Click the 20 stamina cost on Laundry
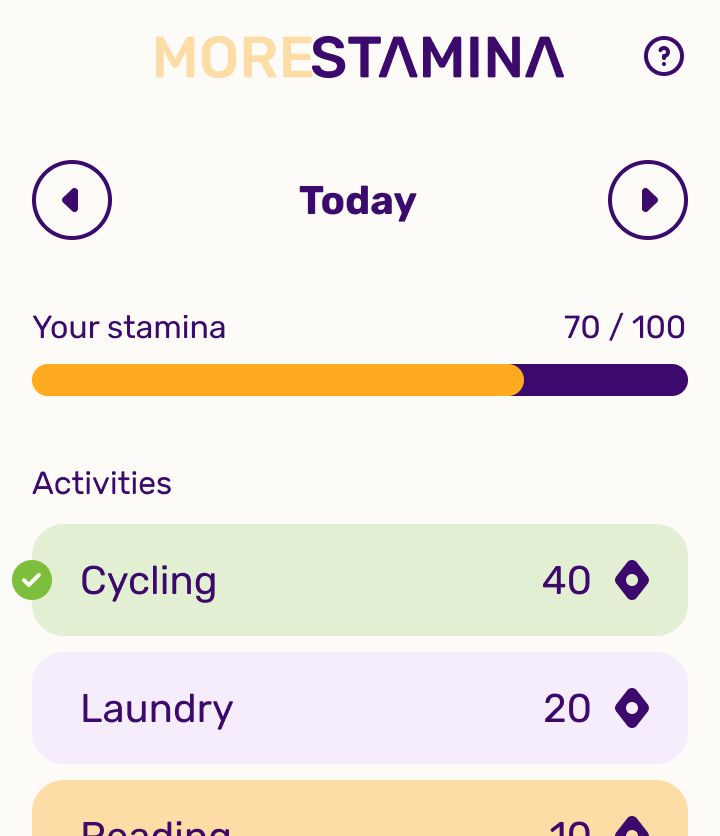Image resolution: width=720 pixels, height=836 pixels. pyautogui.click(x=567, y=709)
